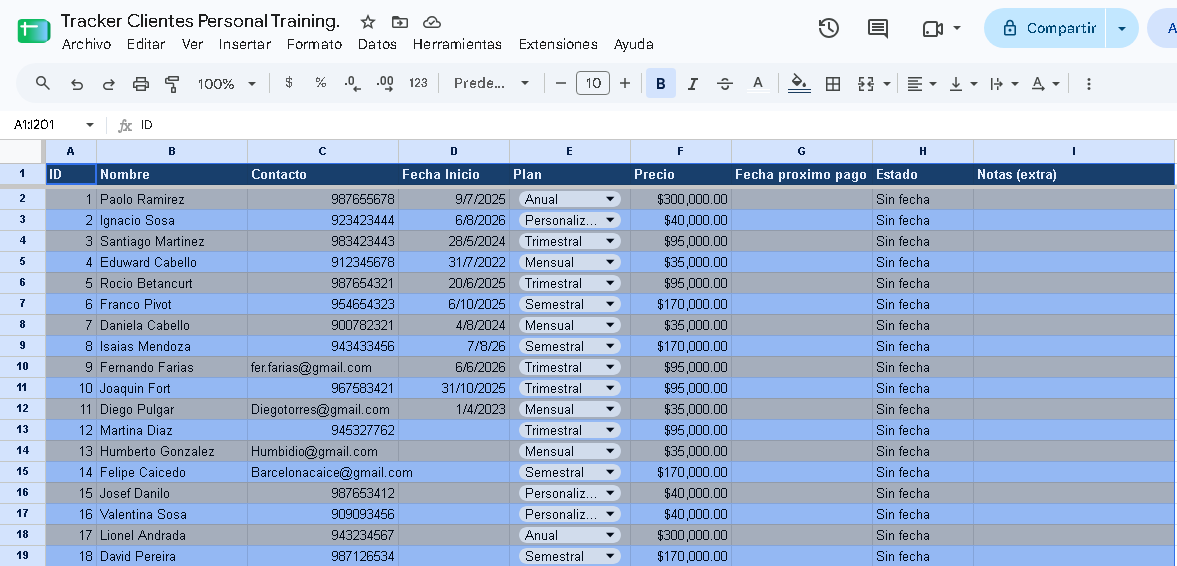Click the document title Tracker Clientes
1177x566 pixels.
pos(200,20)
